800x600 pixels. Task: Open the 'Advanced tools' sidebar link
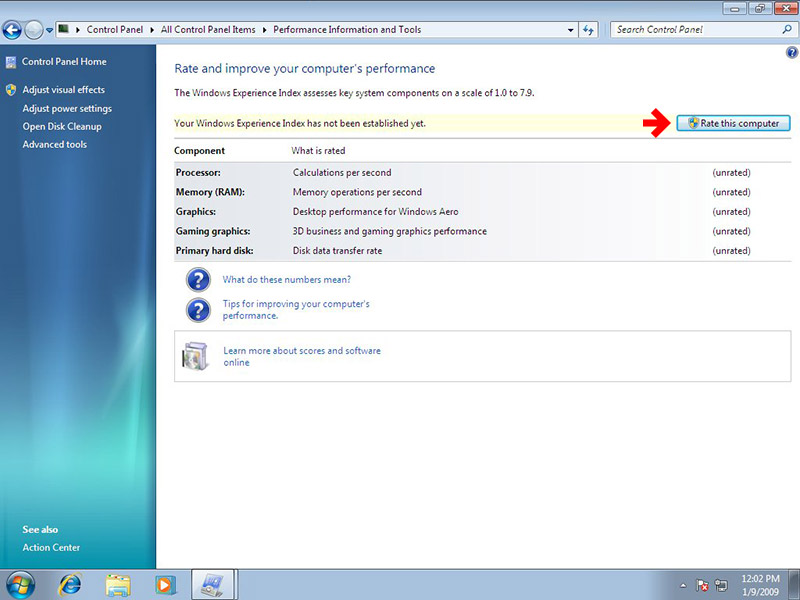click(54, 145)
